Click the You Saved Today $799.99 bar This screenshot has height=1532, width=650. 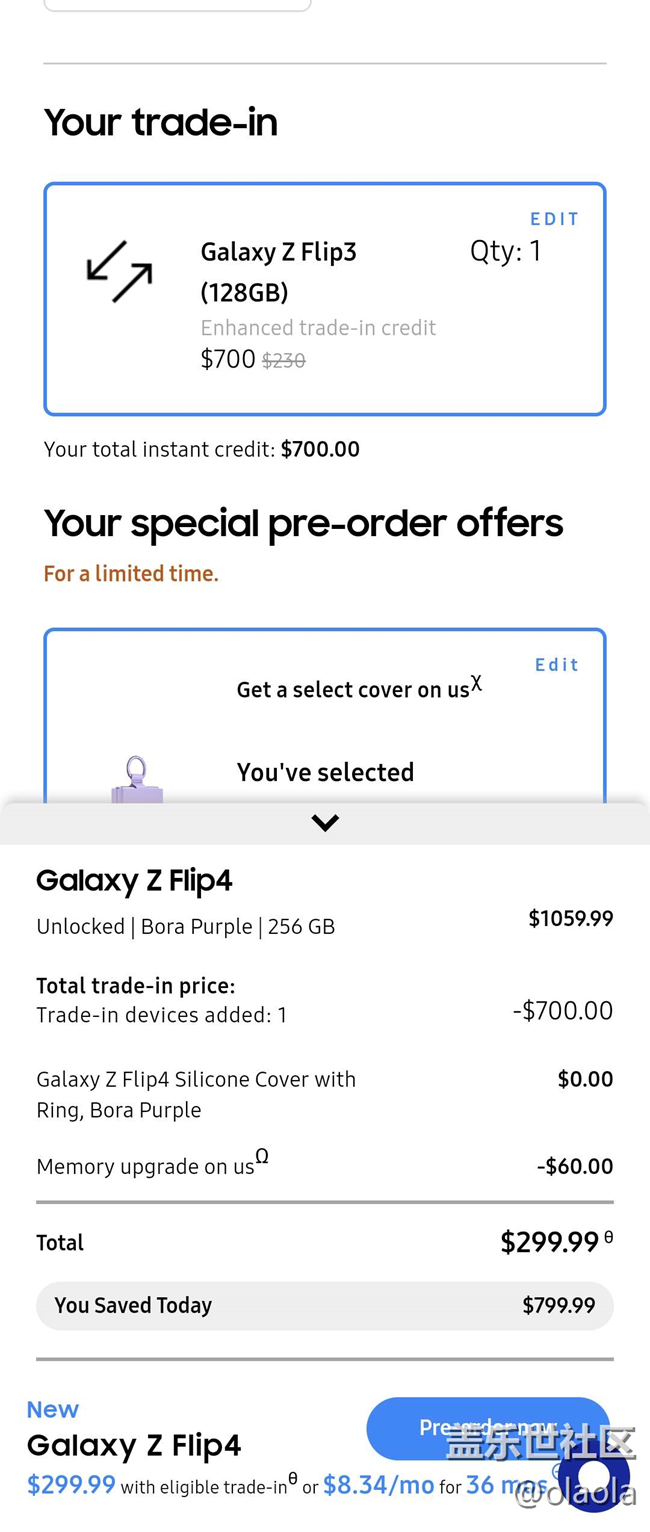tap(325, 1306)
